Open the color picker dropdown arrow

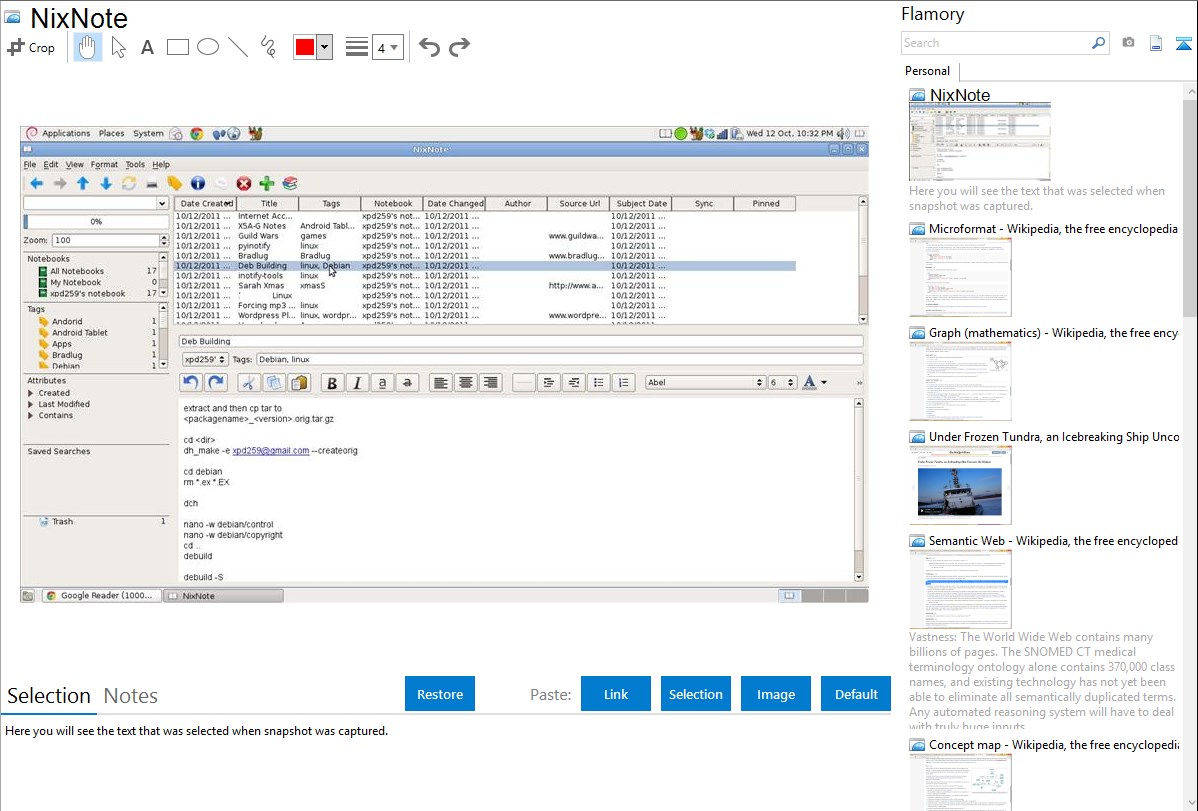(x=324, y=47)
